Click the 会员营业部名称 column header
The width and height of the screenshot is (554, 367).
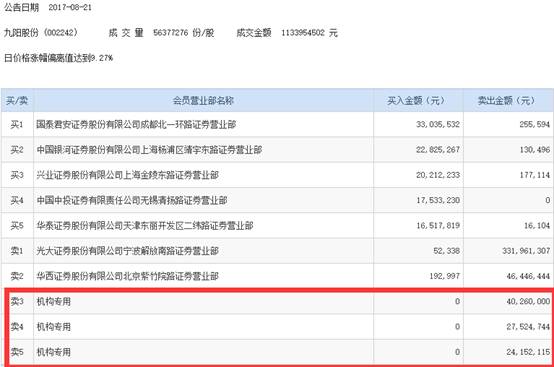pos(203,101)
